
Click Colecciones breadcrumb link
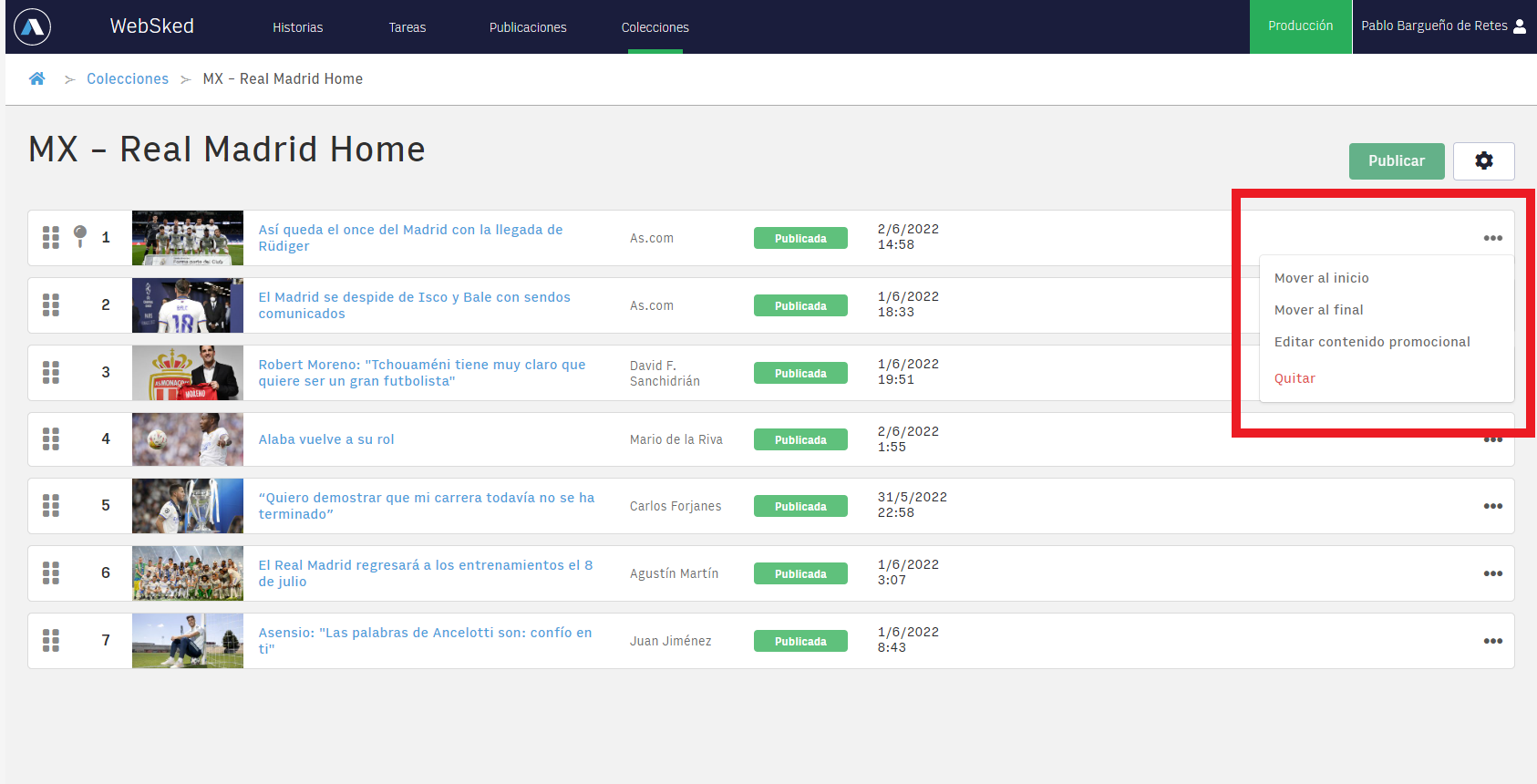coord(128,79)
